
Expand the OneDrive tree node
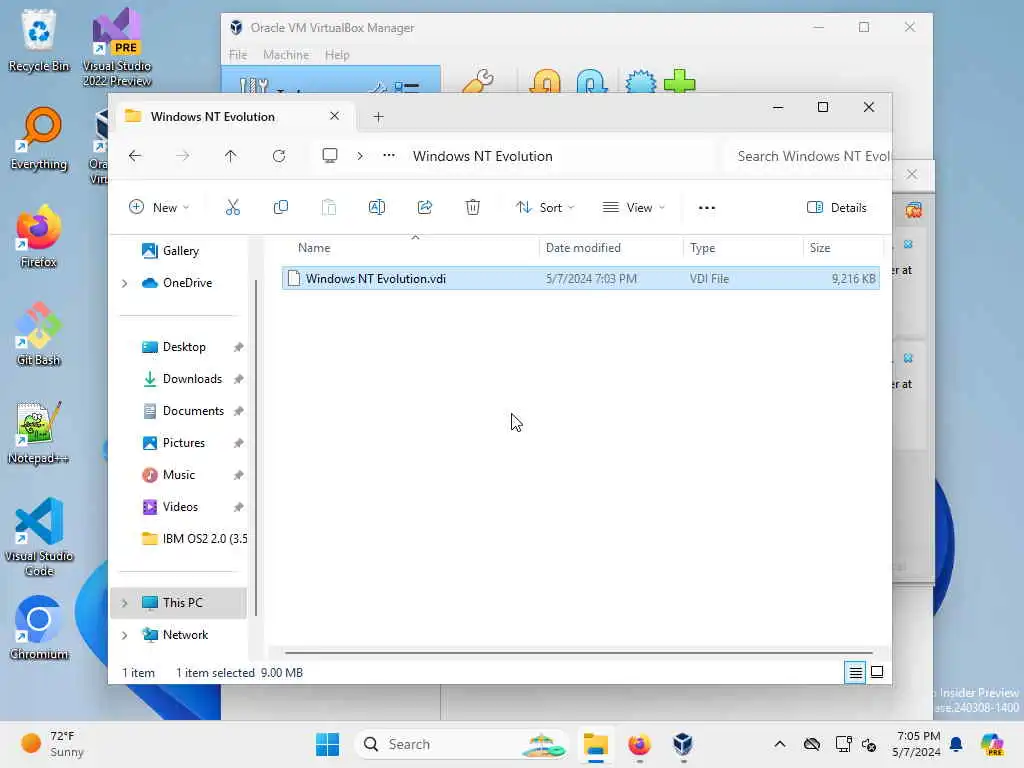point(124,283)
